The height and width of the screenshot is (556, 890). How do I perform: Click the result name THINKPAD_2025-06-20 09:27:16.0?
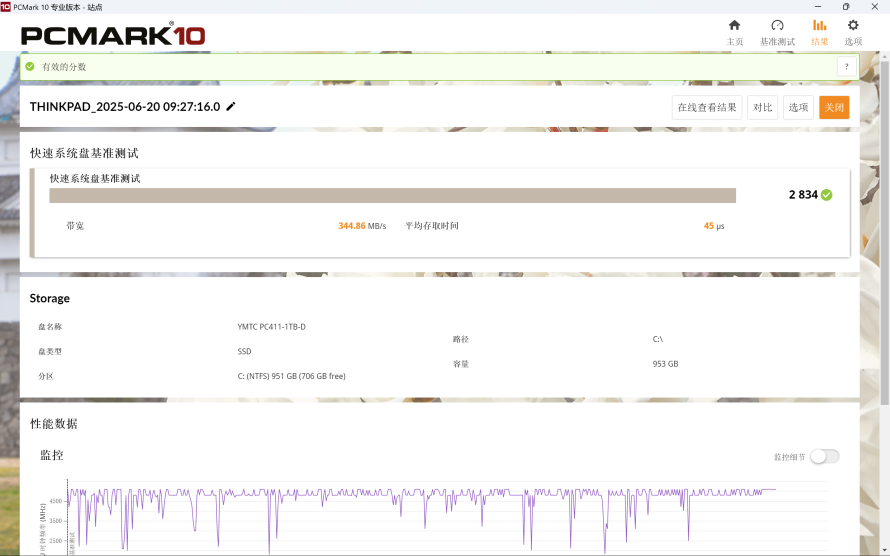(x=125, y=107)
